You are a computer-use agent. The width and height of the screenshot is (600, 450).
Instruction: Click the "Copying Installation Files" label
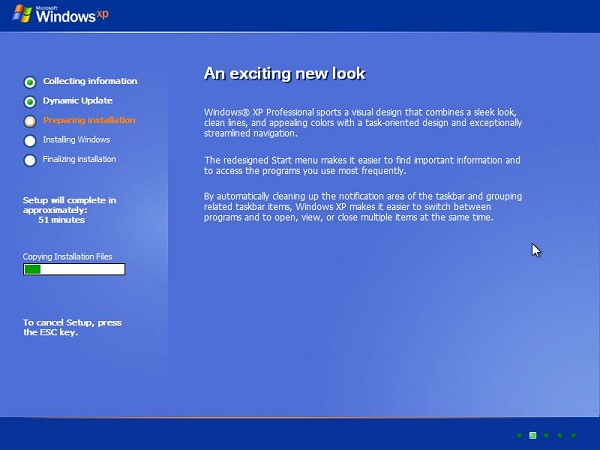click(67, 257)
